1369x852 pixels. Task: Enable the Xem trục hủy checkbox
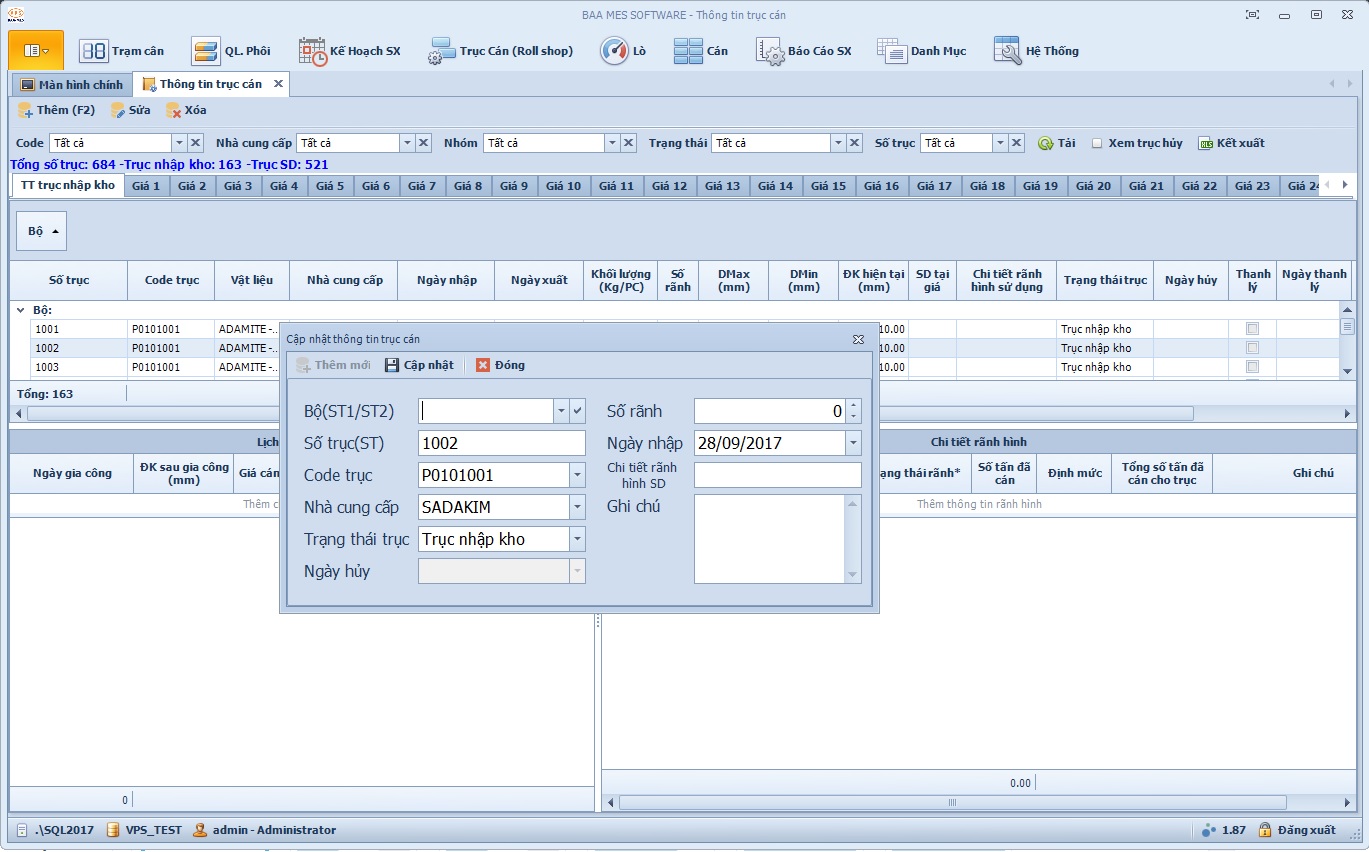(x=1097, y=143)
